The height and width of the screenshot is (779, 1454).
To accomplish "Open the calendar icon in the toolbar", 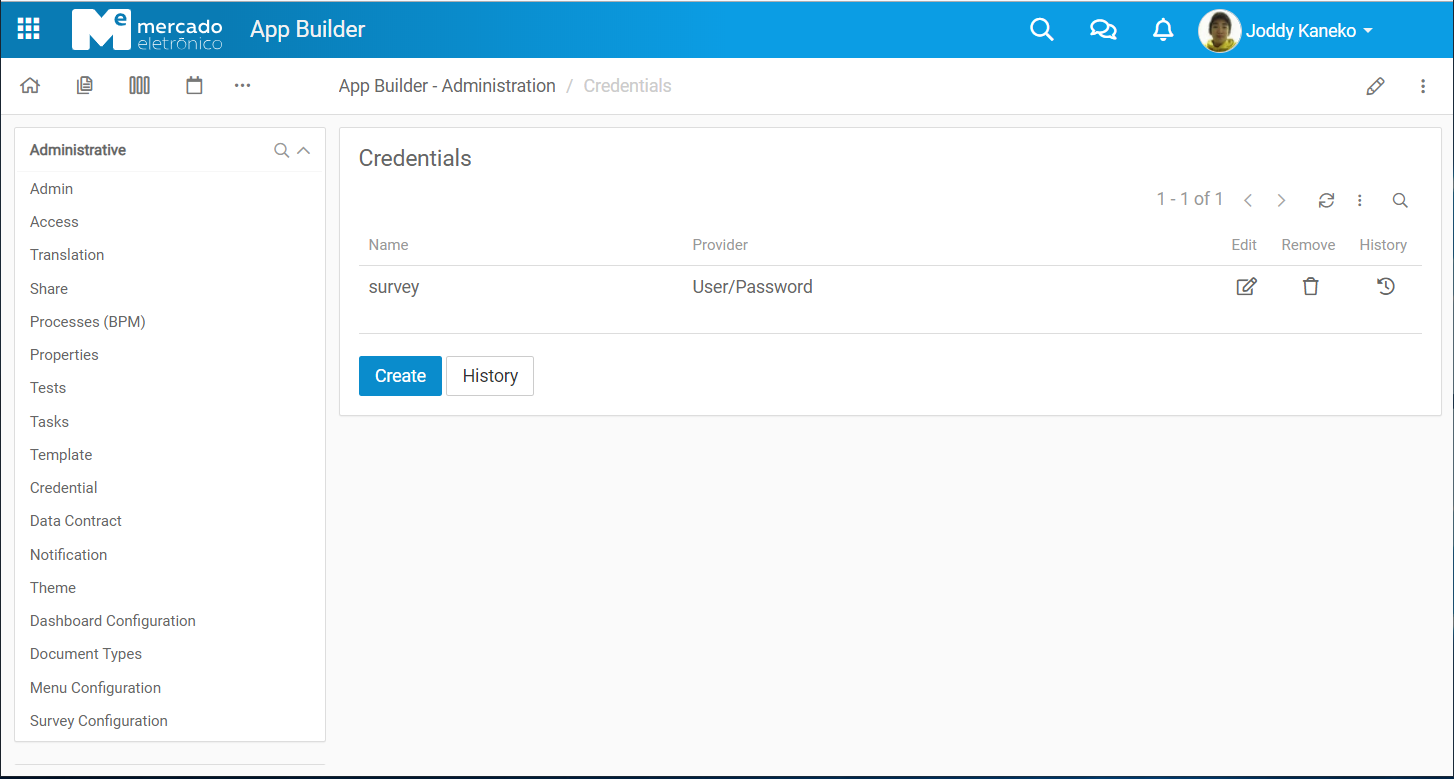I will coord(194,86).
